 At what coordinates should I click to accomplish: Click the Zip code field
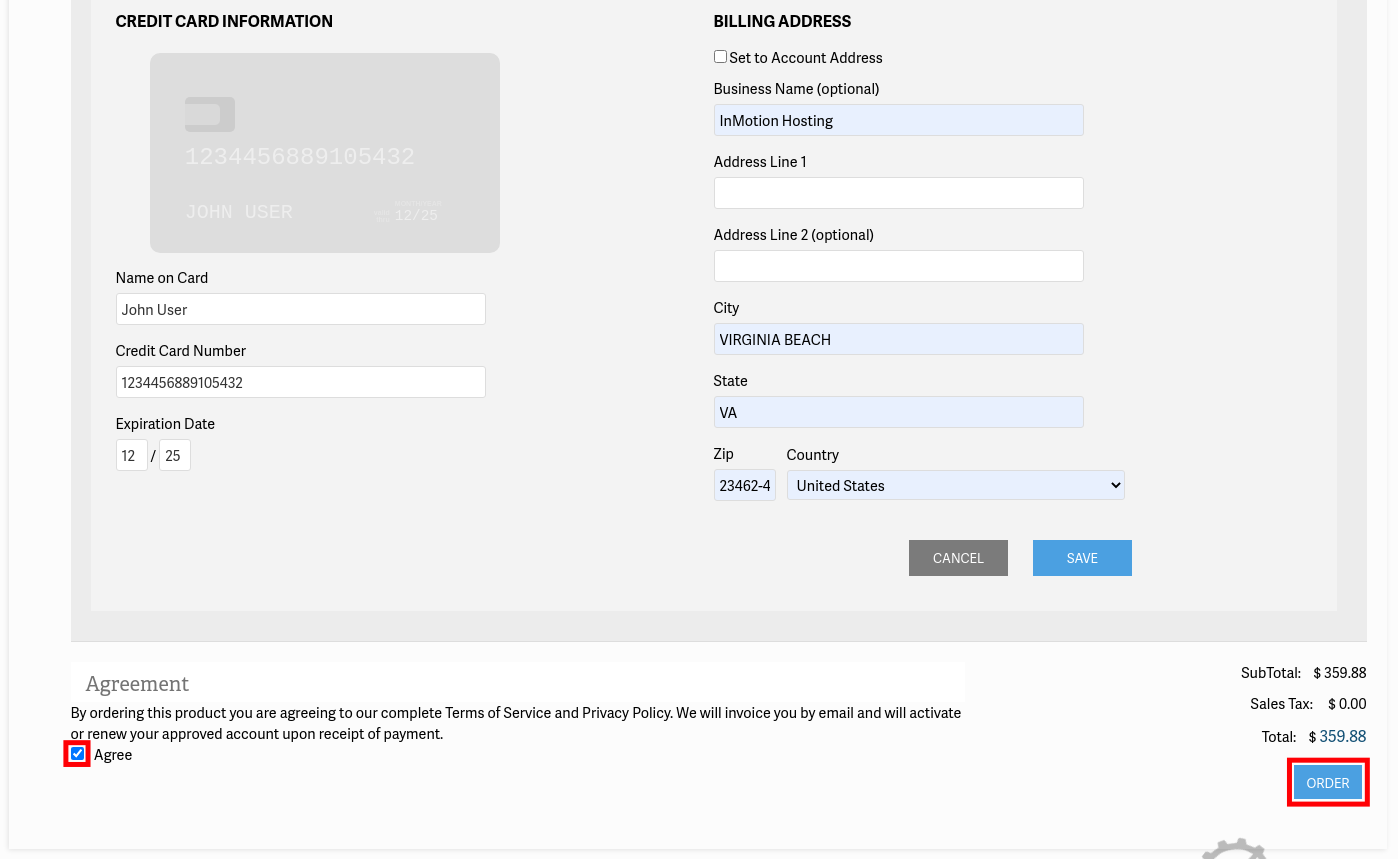pos(744,486)
